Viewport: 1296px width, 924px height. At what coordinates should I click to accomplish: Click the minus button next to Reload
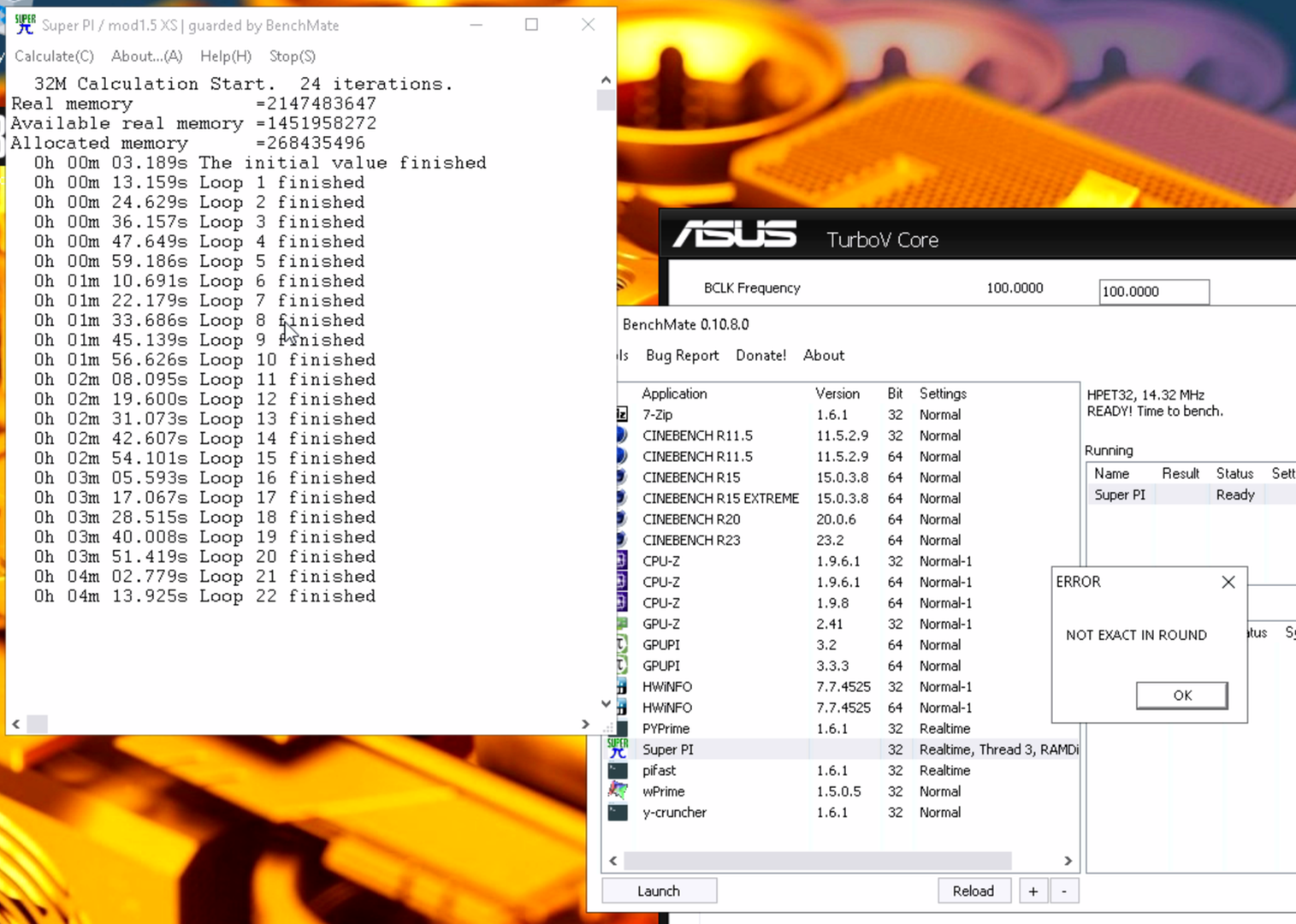[1063, 891]
